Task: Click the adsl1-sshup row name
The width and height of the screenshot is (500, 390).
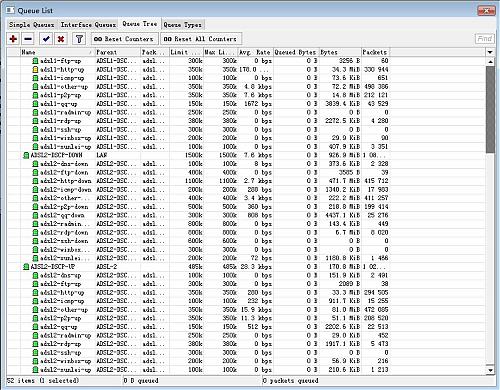Action: pos(61,130)
